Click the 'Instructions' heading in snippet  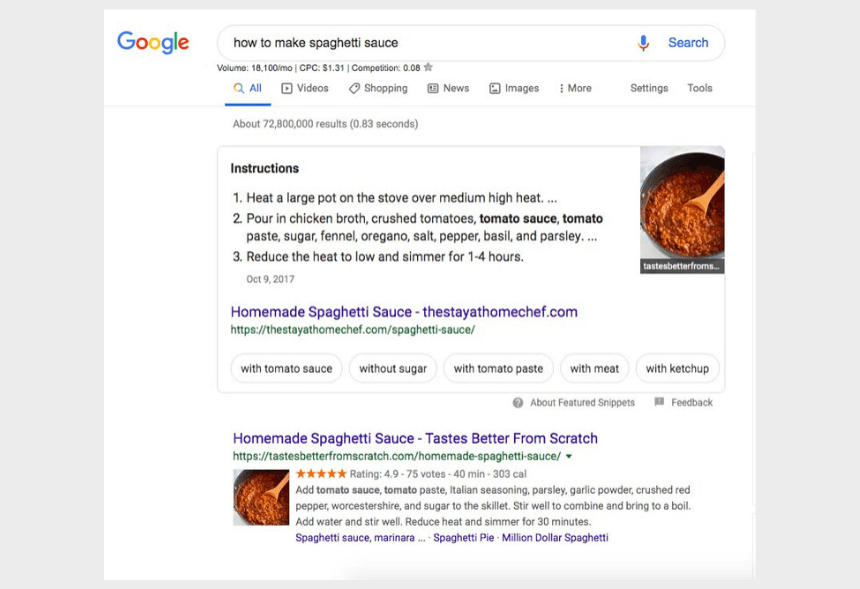click(264, 168)
